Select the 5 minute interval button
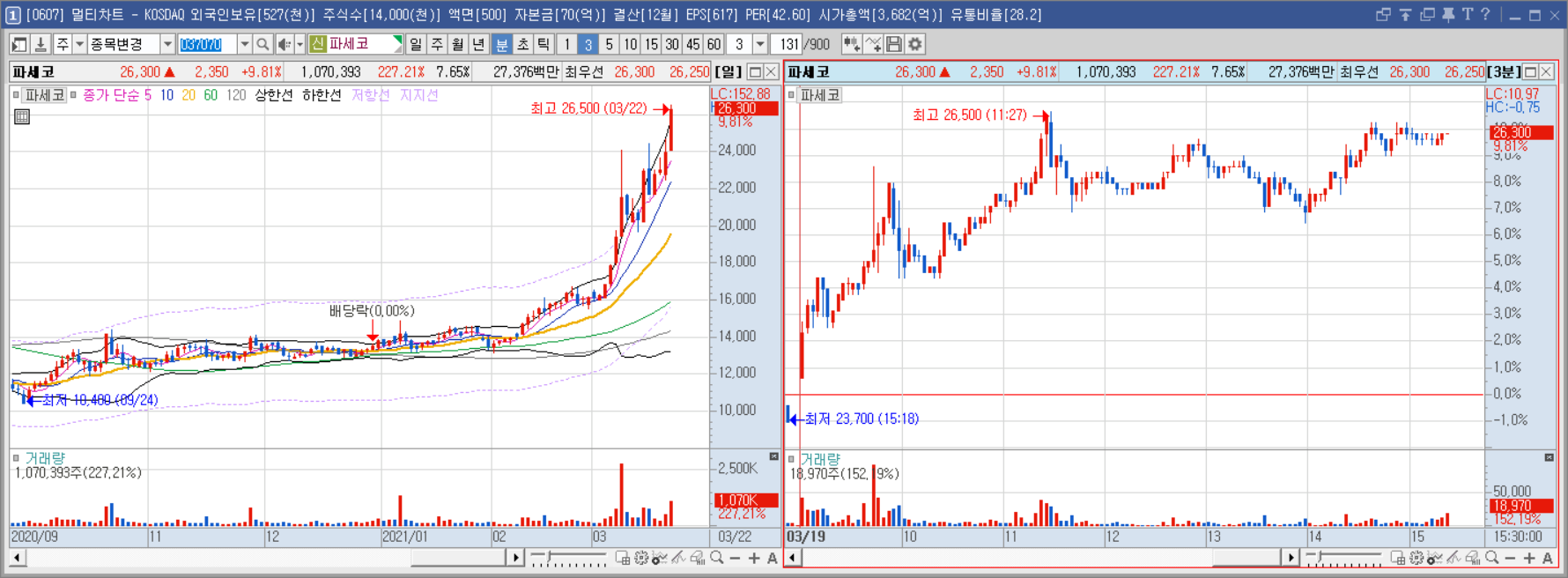Image resolution: width=1568 pixels, height=578 pixels. coord(609,44)
